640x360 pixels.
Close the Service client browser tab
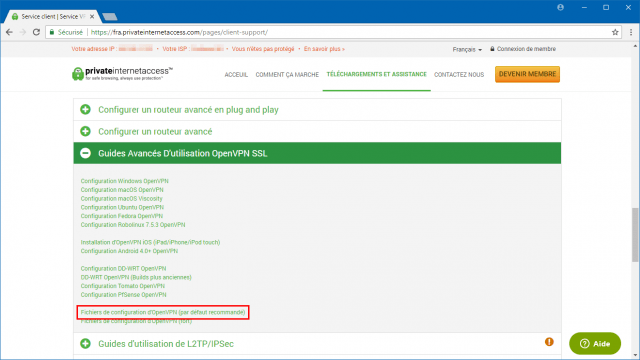click(x=92, y=17)
